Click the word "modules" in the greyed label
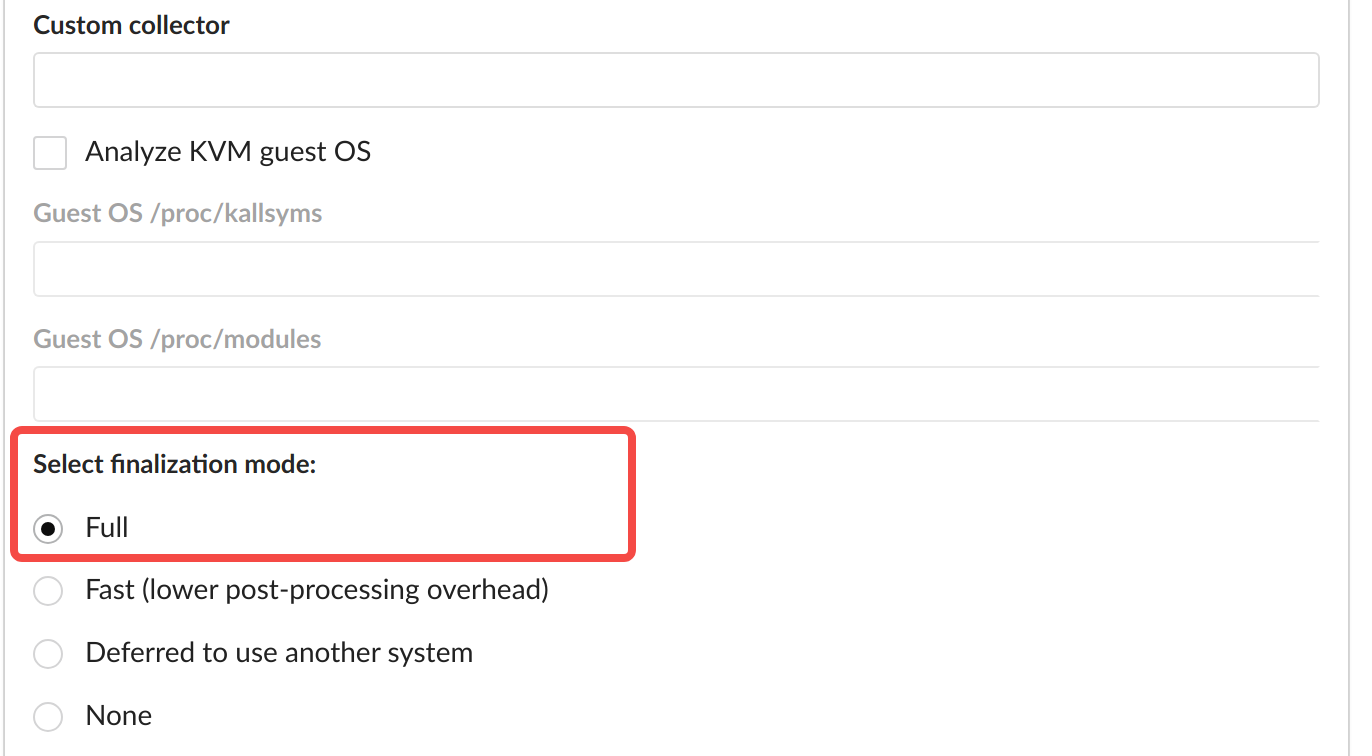The height and width of the screenshot is (756, 1372). (x=272, y=339)
